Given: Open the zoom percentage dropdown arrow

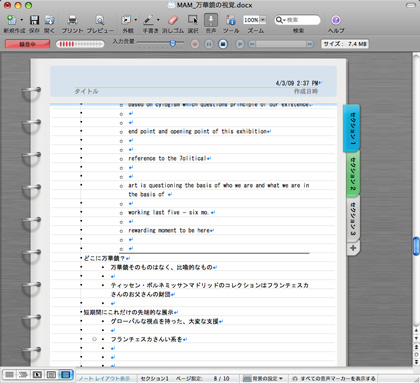Looking at the screenshot, I should coord(263,20).
